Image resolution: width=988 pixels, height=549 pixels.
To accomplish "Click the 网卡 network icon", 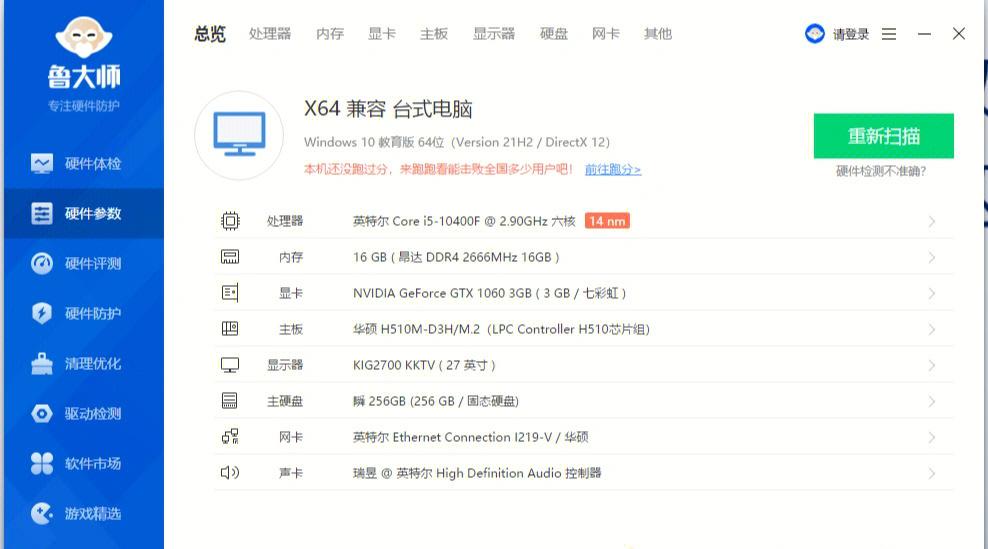I will click(230, 437).
